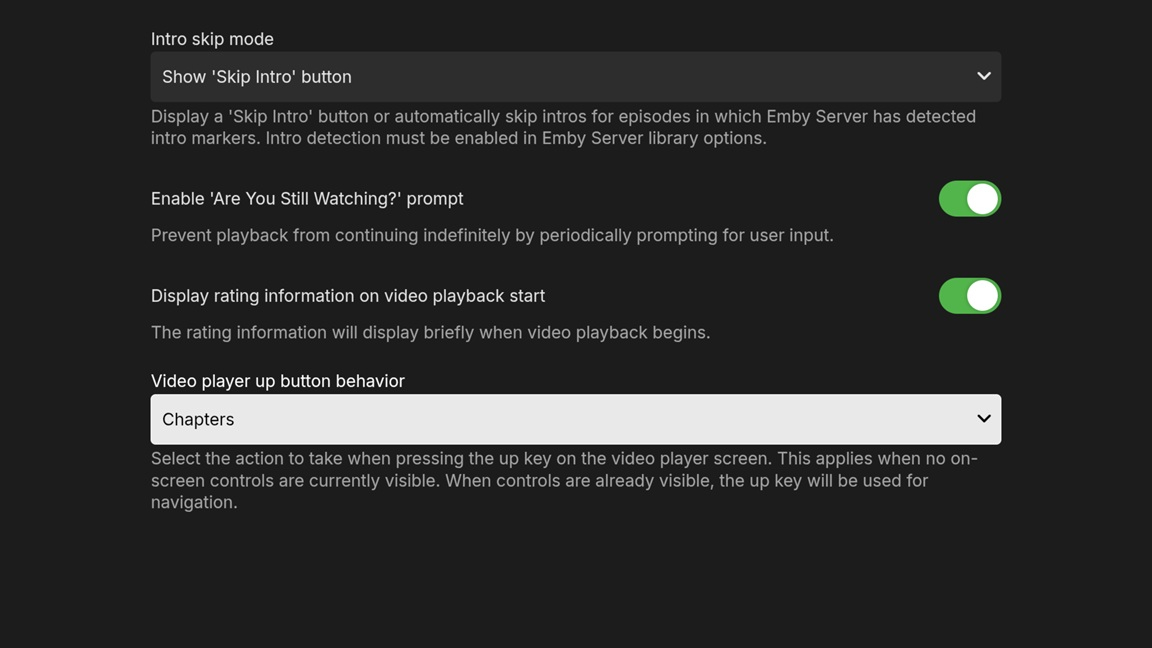
Task: Open Video player up button behavior dropdown
Action: point(575,419)
